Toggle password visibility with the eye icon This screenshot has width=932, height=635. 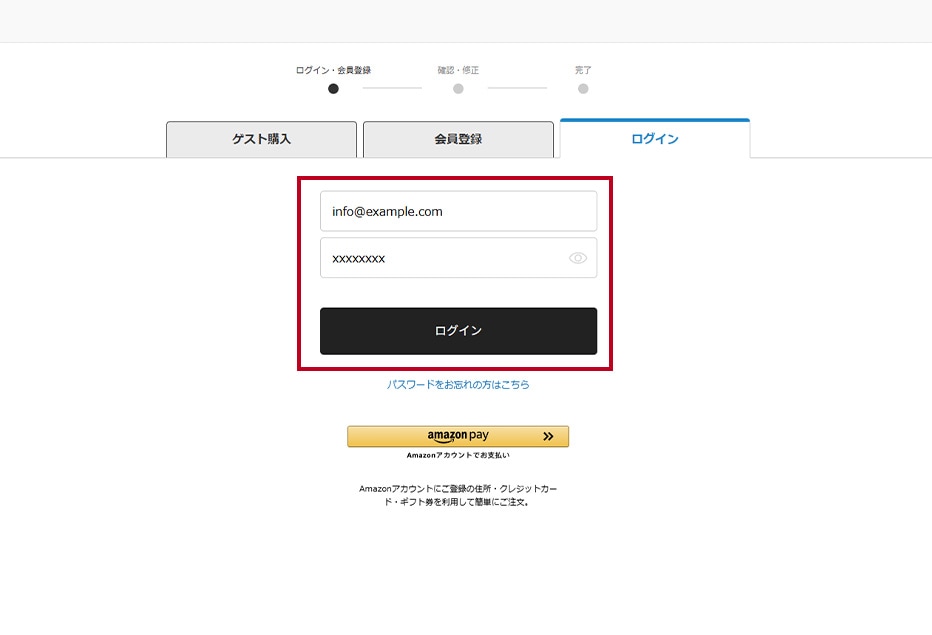pyautogui.click(x=578, y=258)
